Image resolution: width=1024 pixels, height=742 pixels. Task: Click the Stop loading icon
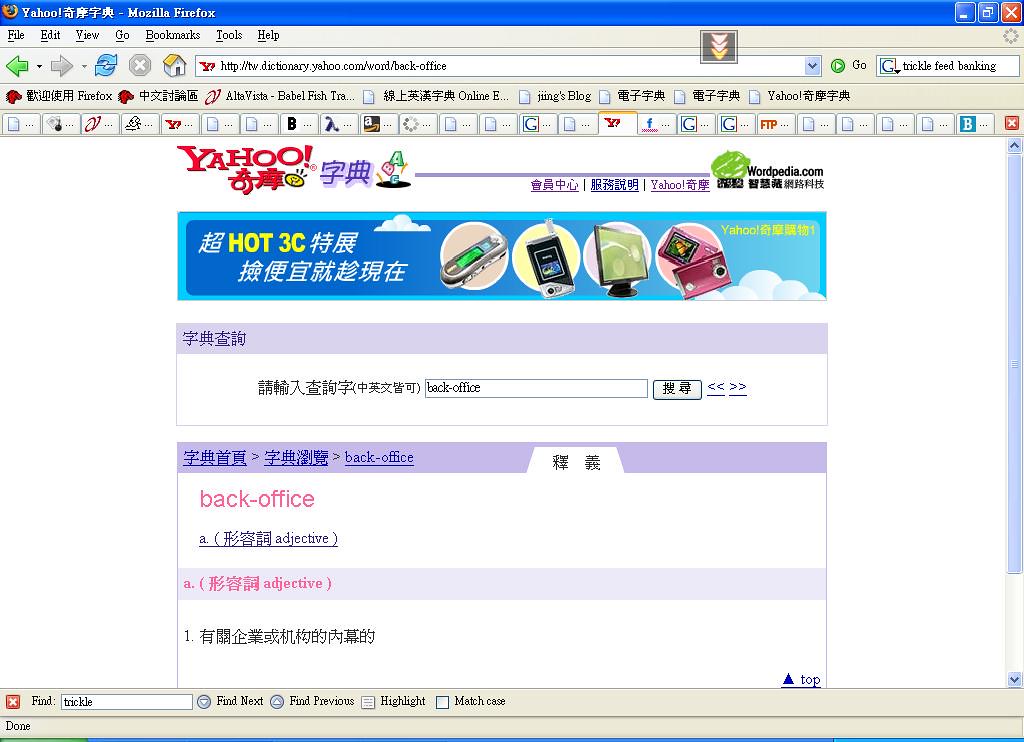point(137,65)
